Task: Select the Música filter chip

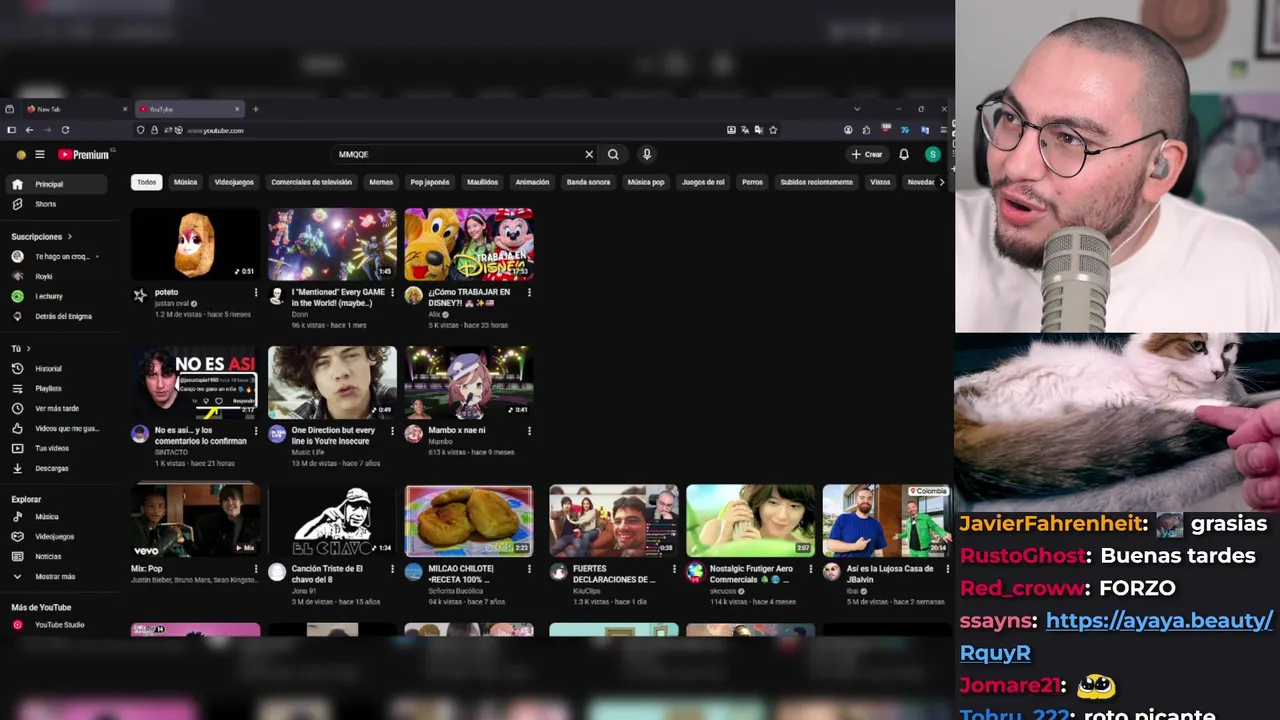Action: 185,182
